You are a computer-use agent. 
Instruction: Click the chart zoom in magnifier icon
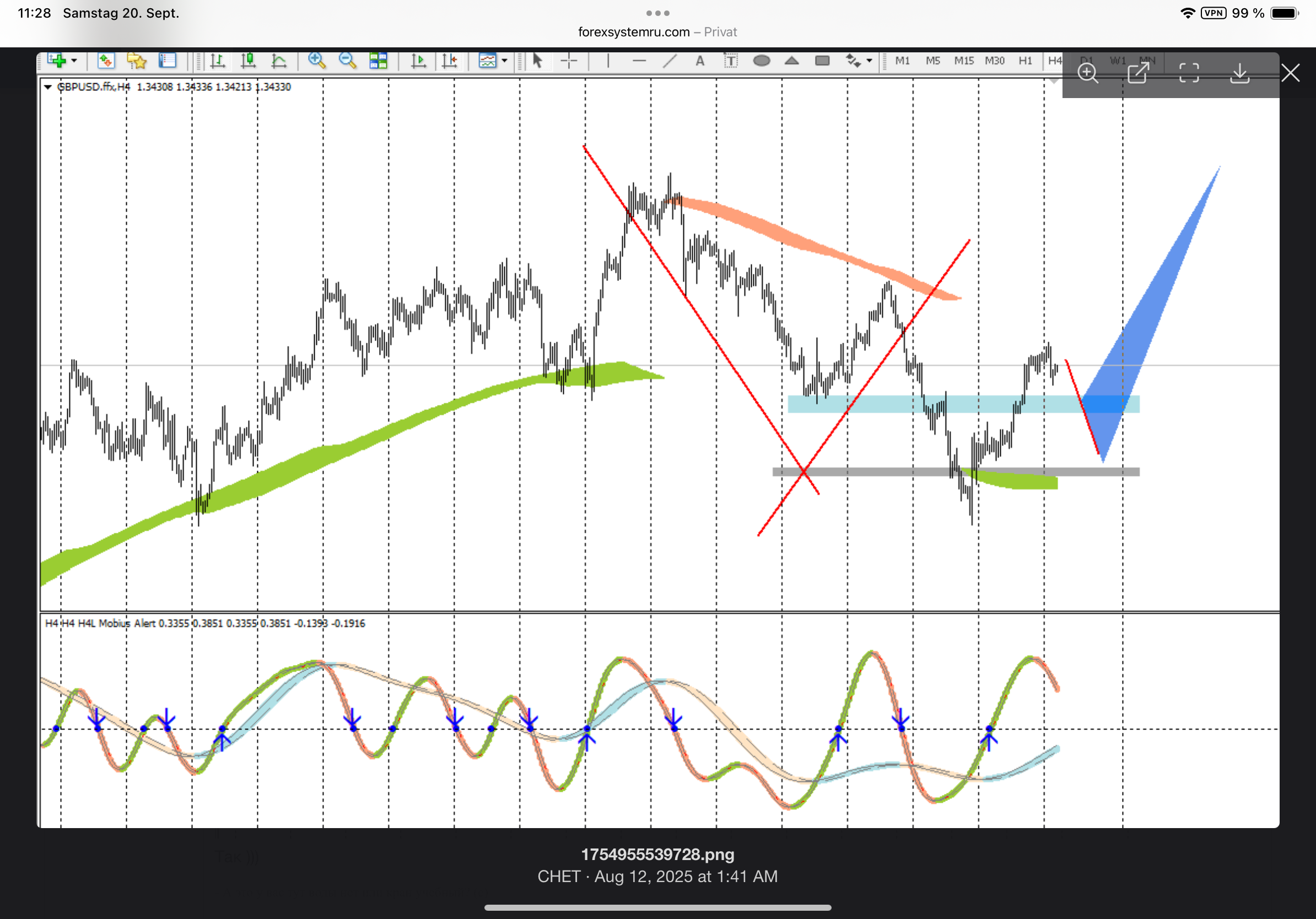click(x=316, y=60)
